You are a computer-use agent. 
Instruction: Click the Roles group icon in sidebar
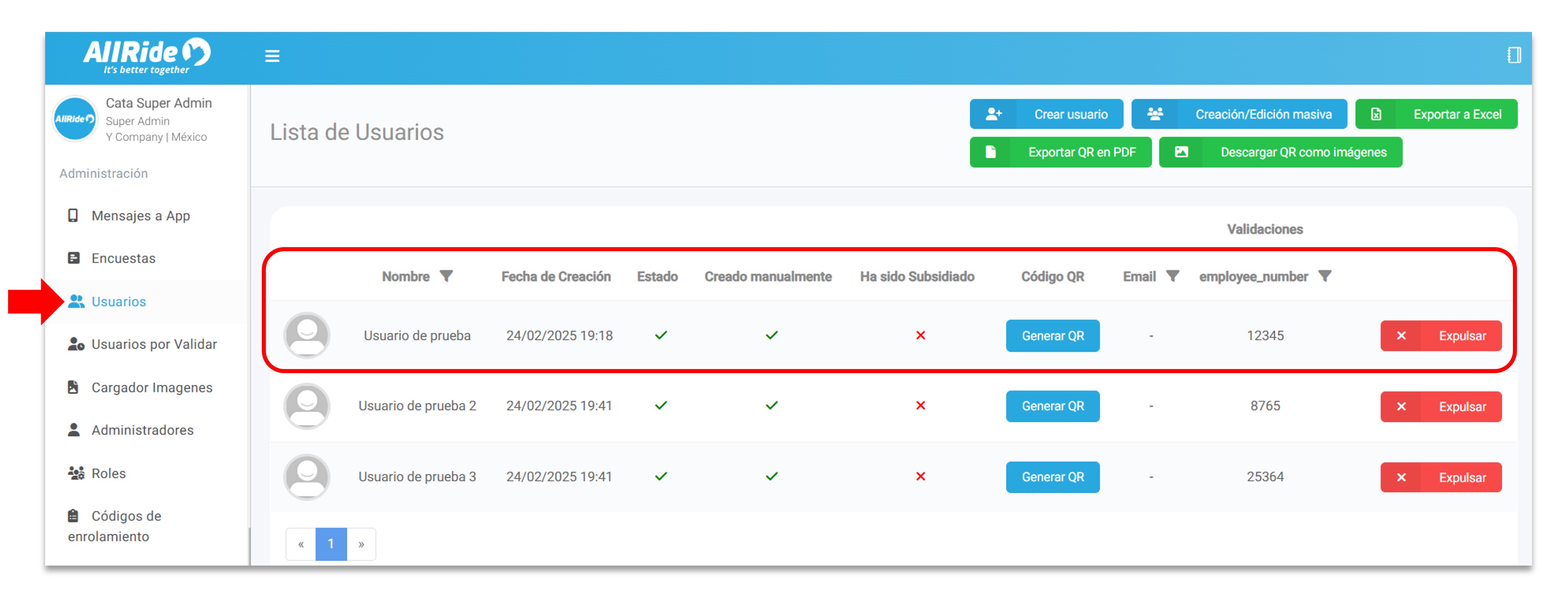coord(76,473)
